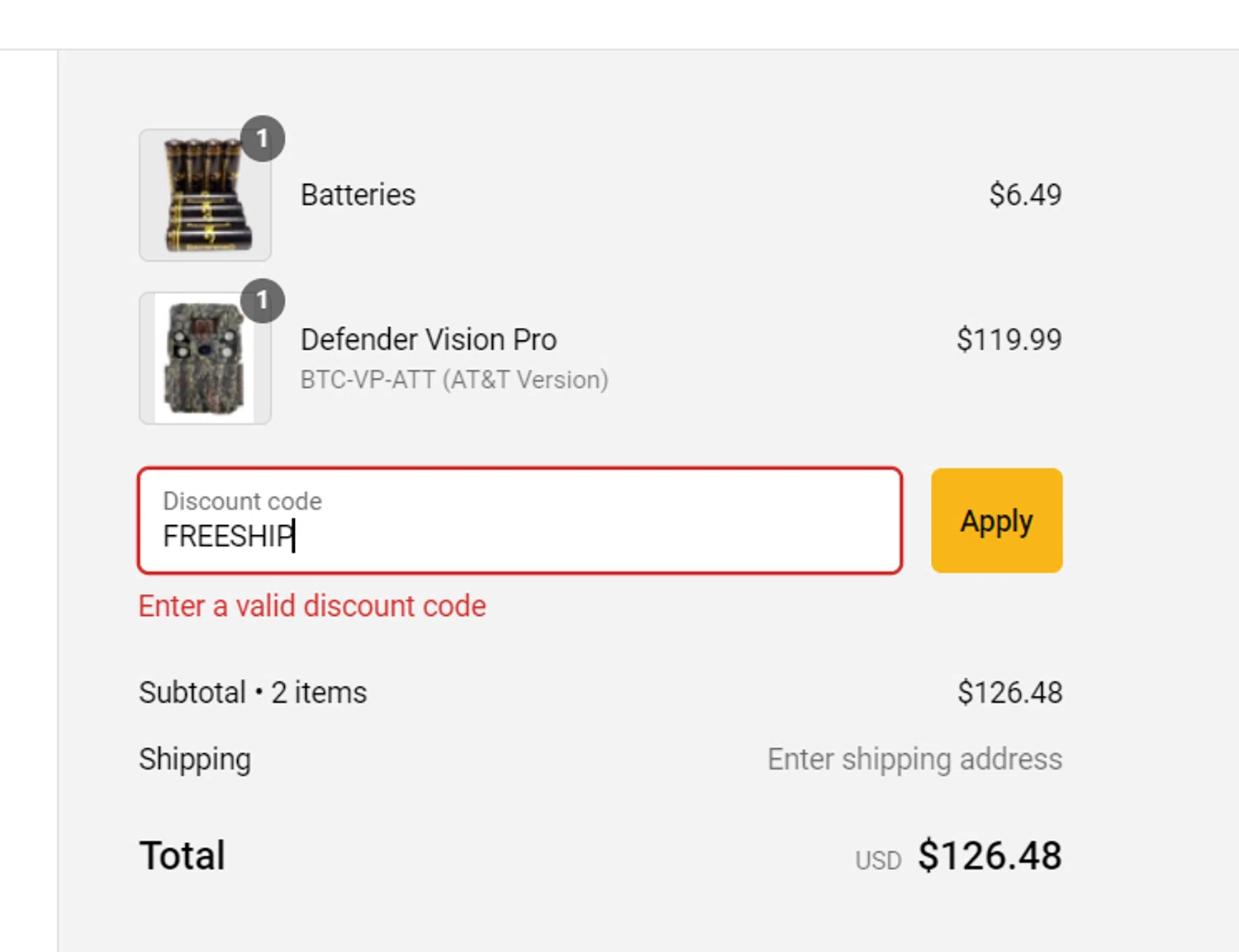Image resolution: width=1239 pixels, height=952 pixels.
Task: Click the BTC-VP-ATT variant label
Action: [x=454, y=380]
